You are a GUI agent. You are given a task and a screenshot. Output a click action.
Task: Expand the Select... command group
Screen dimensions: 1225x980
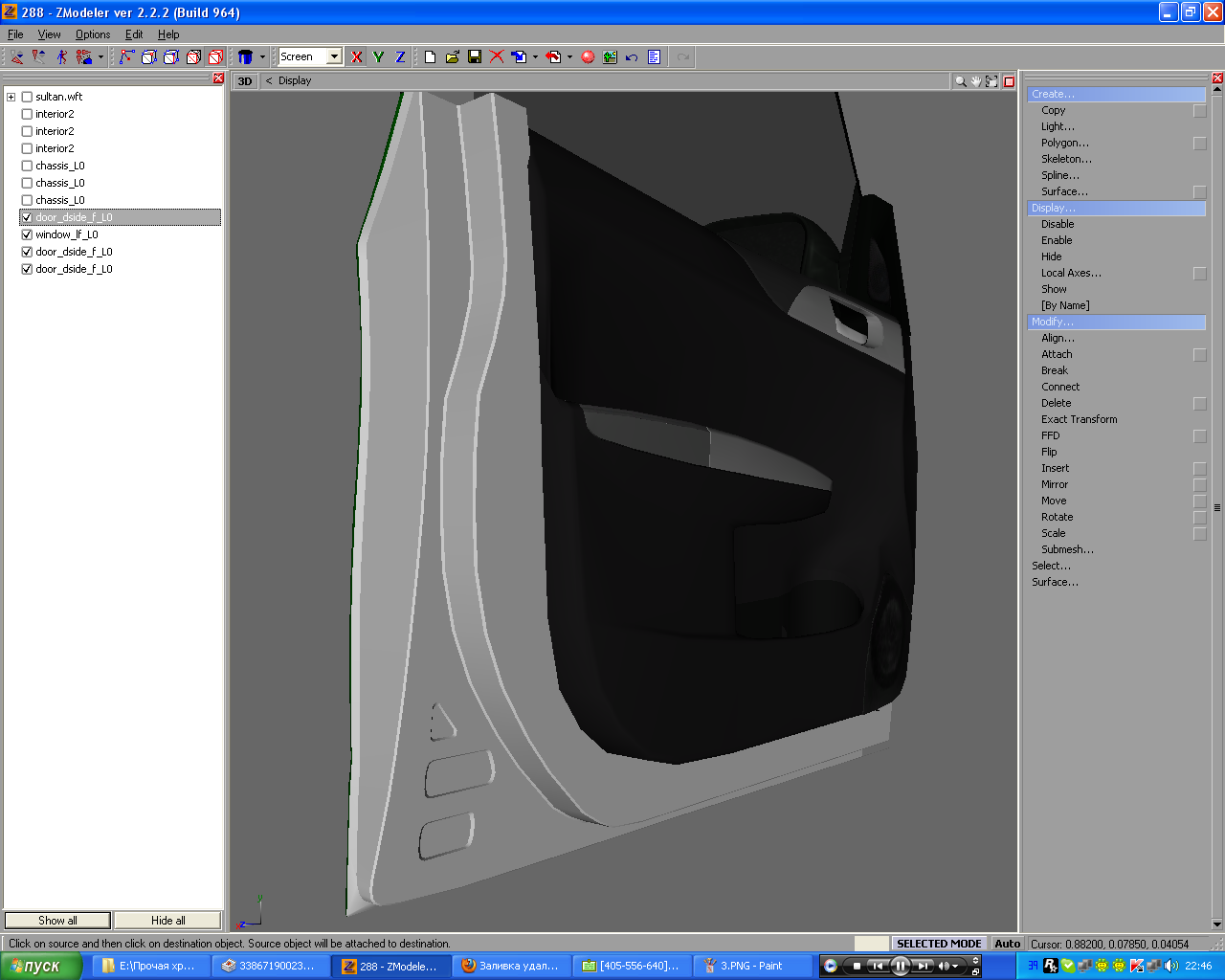1051,566
